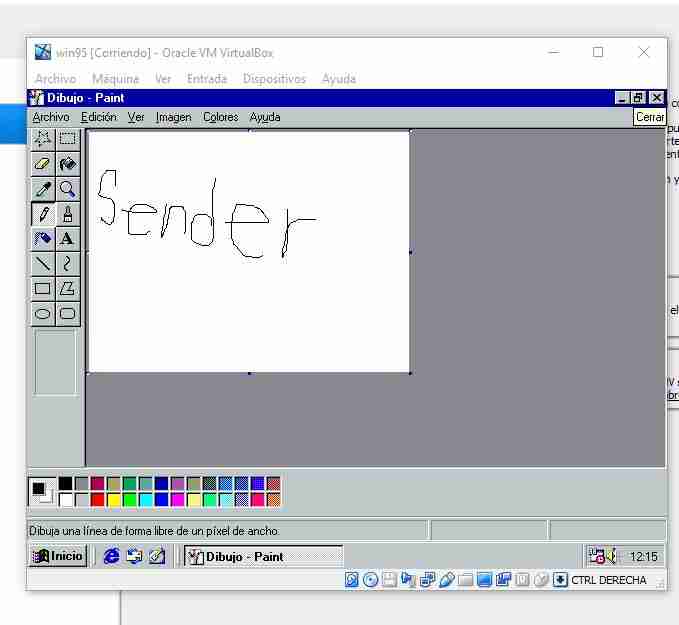Switch to the Airbrush spray tool

(x=43, y=239)
